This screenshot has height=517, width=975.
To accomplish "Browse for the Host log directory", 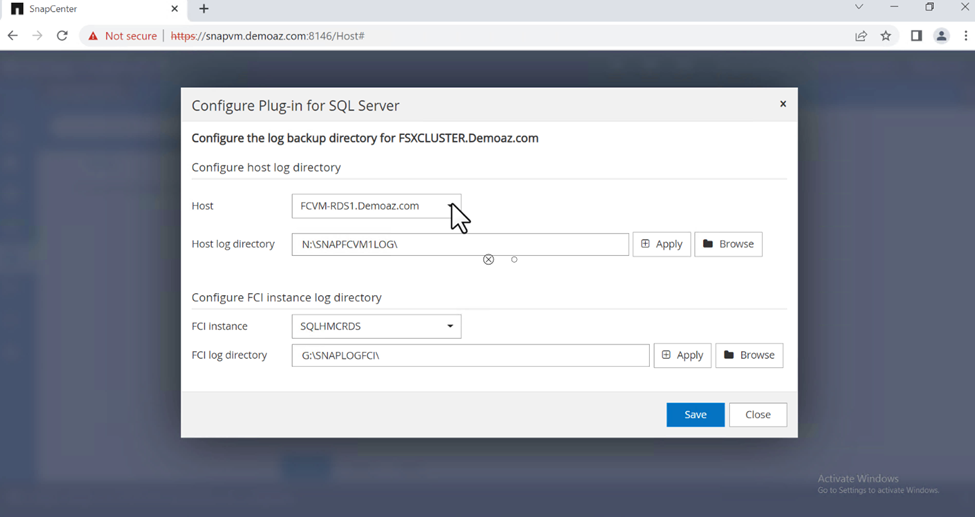I will pos(728,244).
